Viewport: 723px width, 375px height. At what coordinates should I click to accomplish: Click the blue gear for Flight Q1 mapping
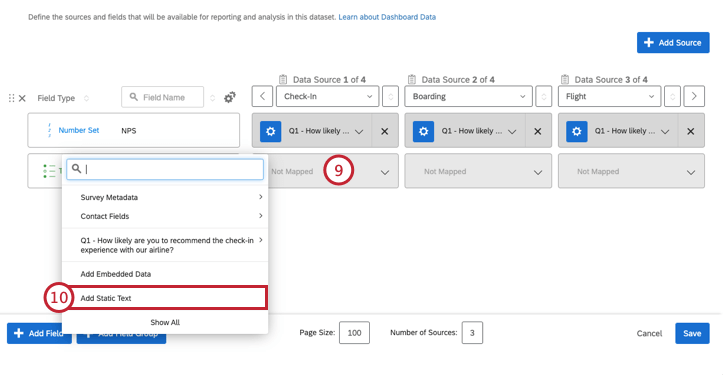point(576,131)
